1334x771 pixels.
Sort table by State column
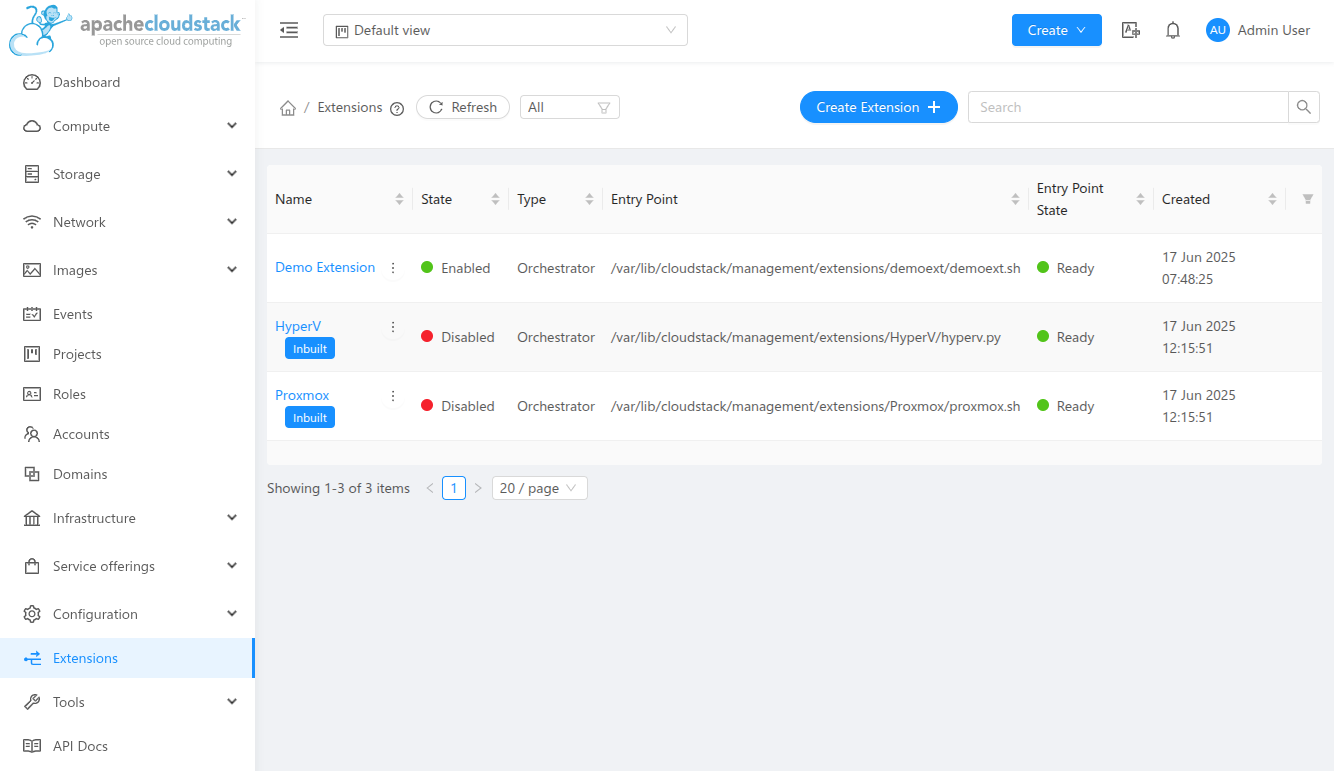(495, 199)
